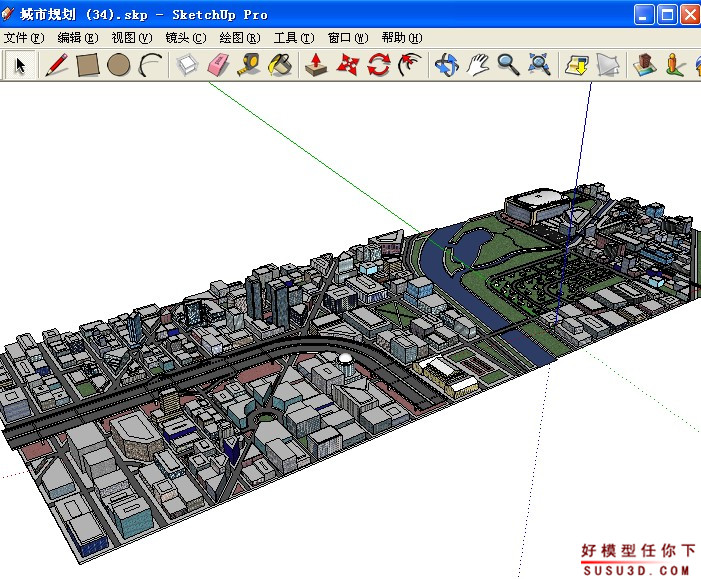Screen dimensions: 701x579
Task: Open the 工具(T) menu
Action: coord(294,38)
